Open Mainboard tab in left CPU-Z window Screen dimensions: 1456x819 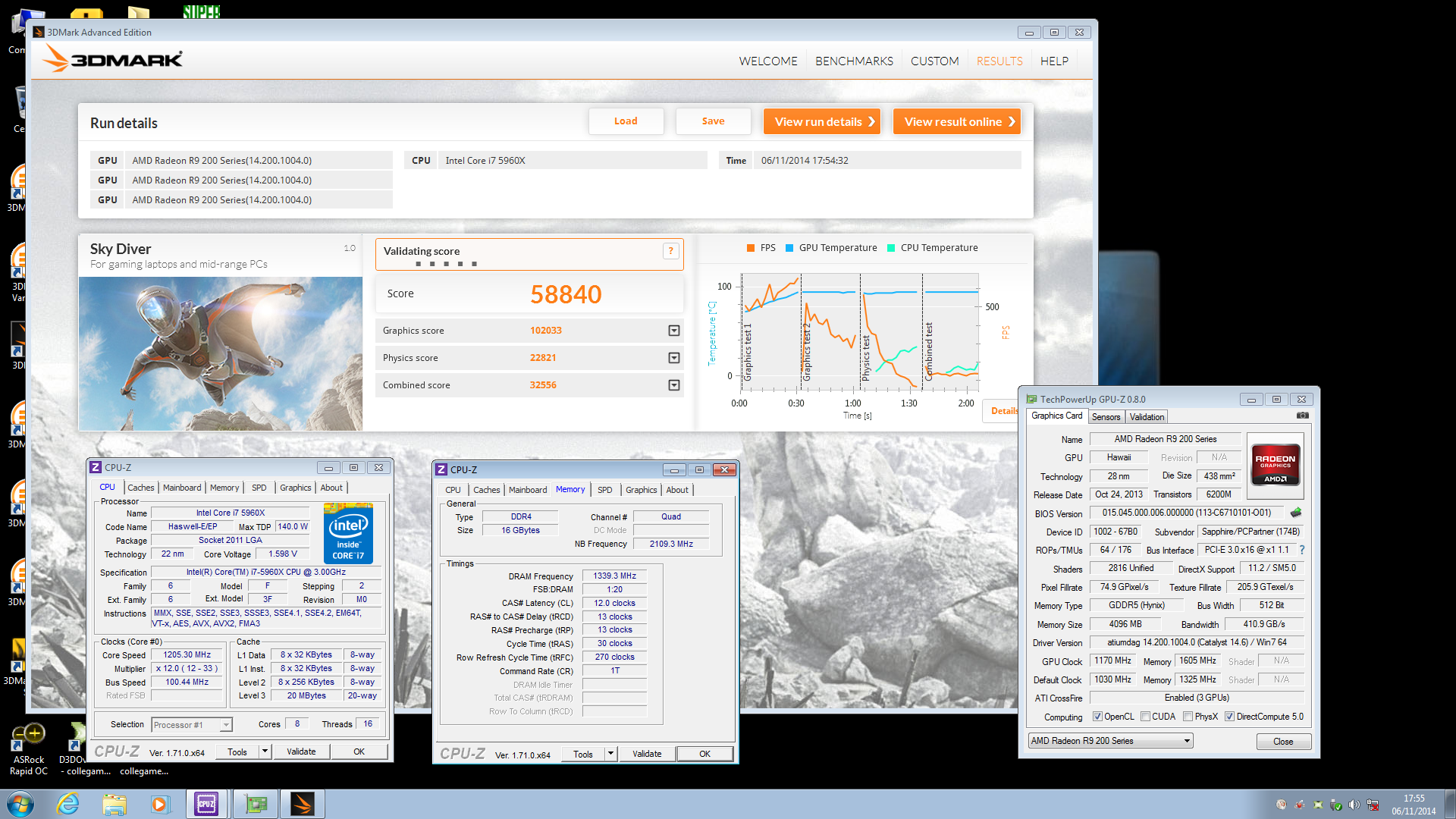(182, 488)
